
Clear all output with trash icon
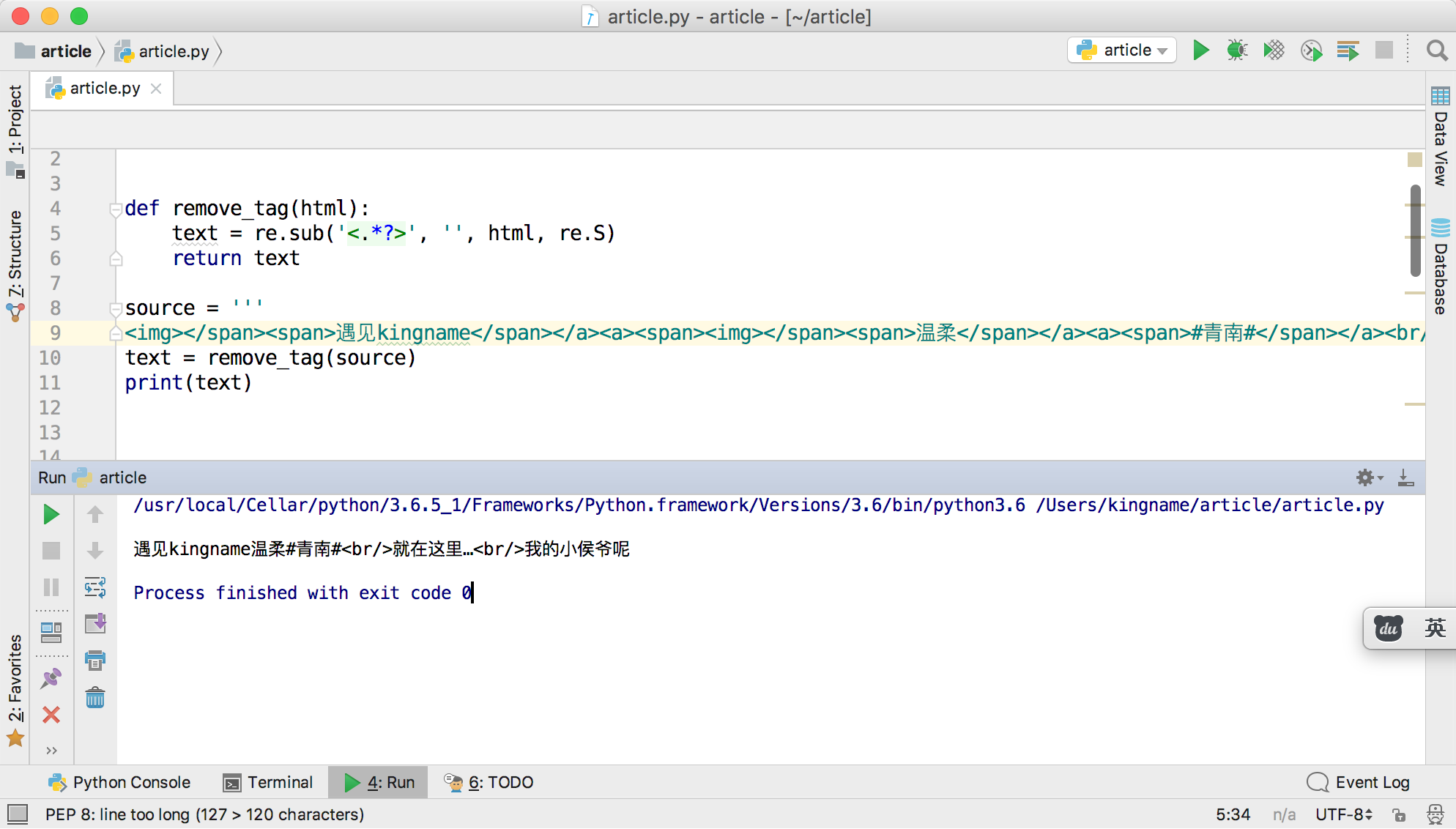[x=95, y=697]
